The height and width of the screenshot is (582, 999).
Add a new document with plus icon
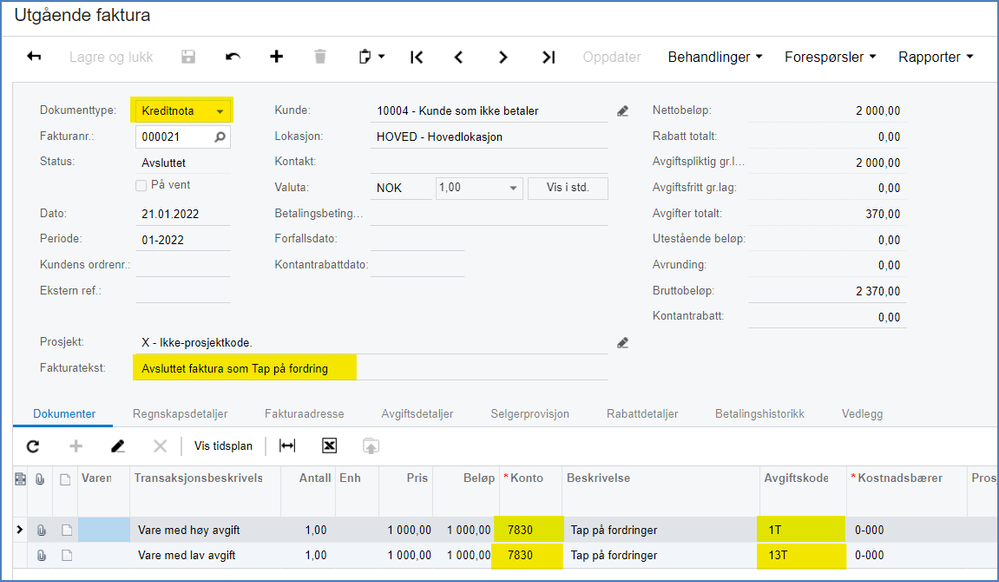pos(276,57)
